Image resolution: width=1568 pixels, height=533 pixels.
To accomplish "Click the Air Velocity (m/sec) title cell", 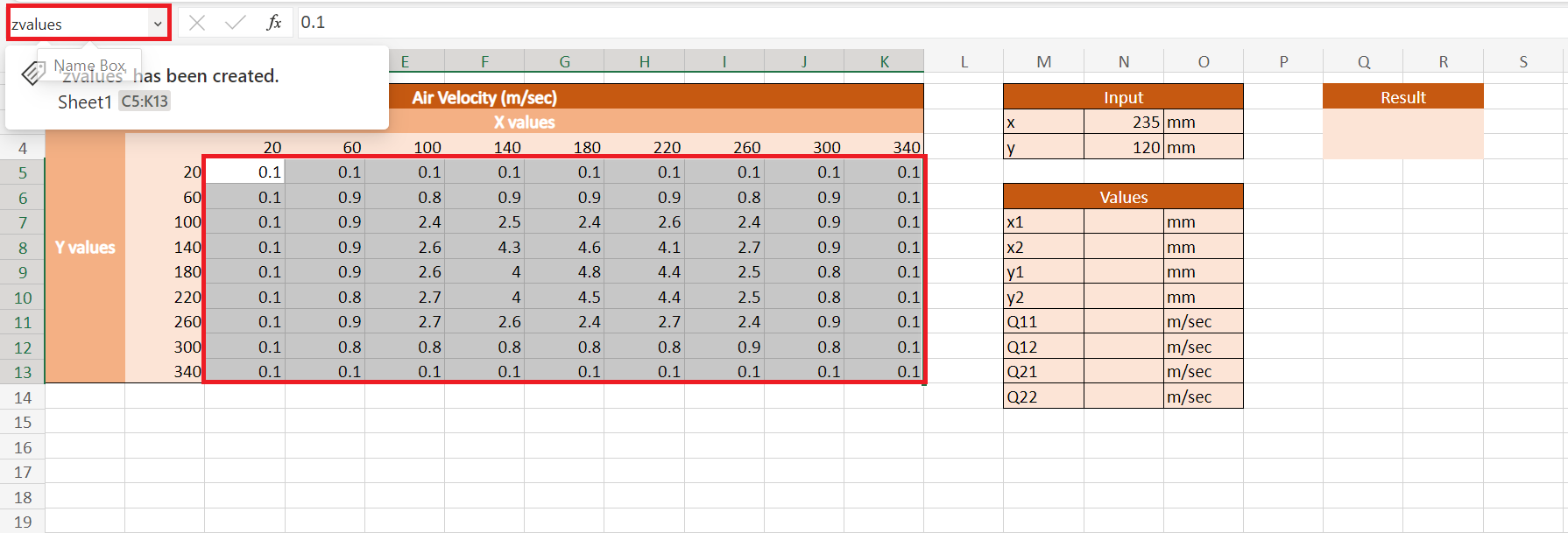I will (x=484, y=97).
